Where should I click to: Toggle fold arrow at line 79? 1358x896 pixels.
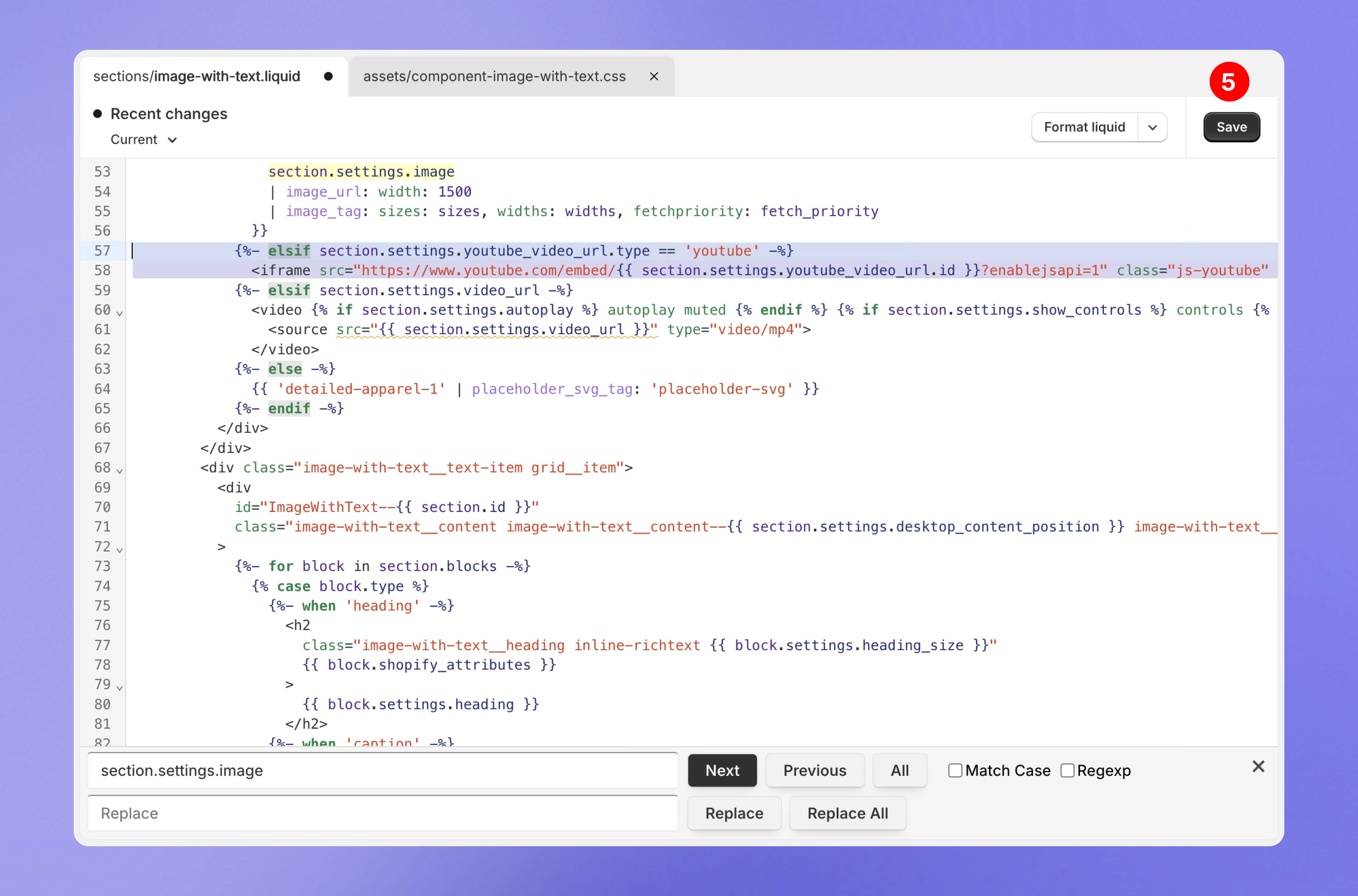(x=119, y=687)
